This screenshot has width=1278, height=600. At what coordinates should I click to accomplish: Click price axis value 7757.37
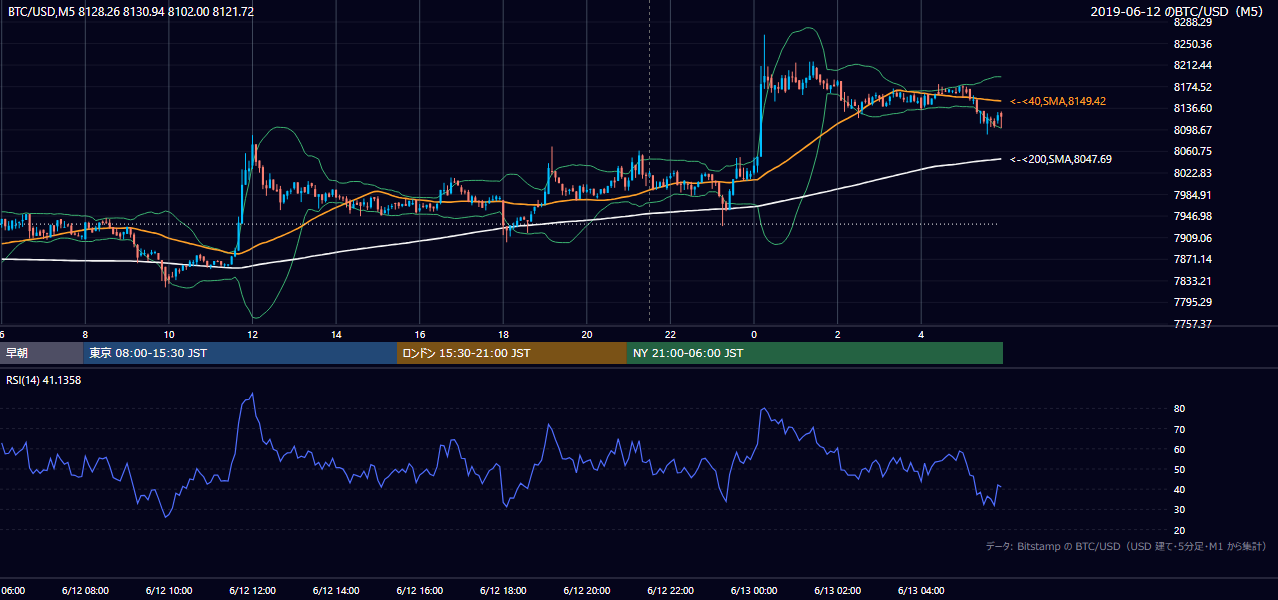(x=1193, y=324)
